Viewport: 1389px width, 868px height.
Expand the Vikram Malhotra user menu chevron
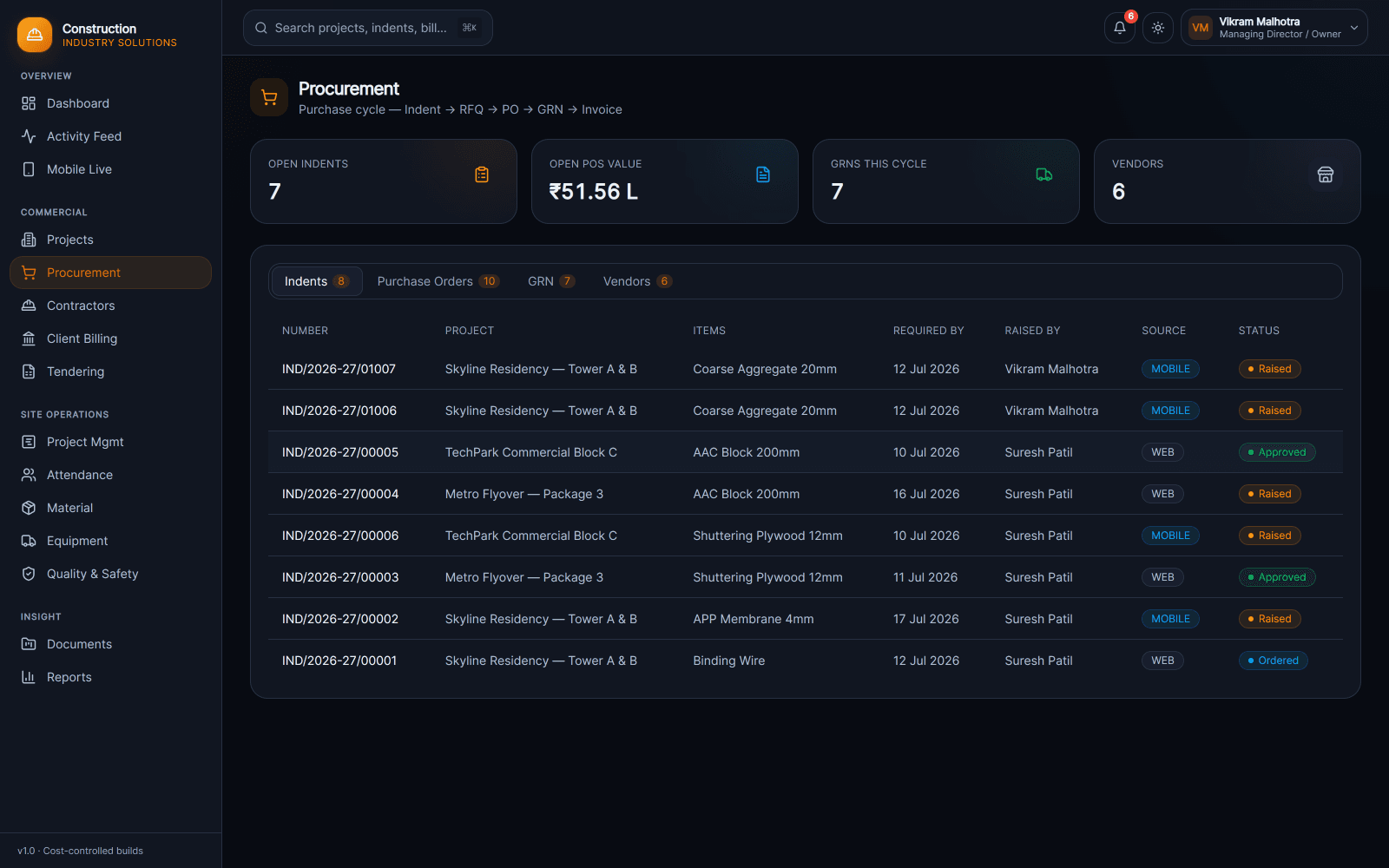coord(1354,28)
